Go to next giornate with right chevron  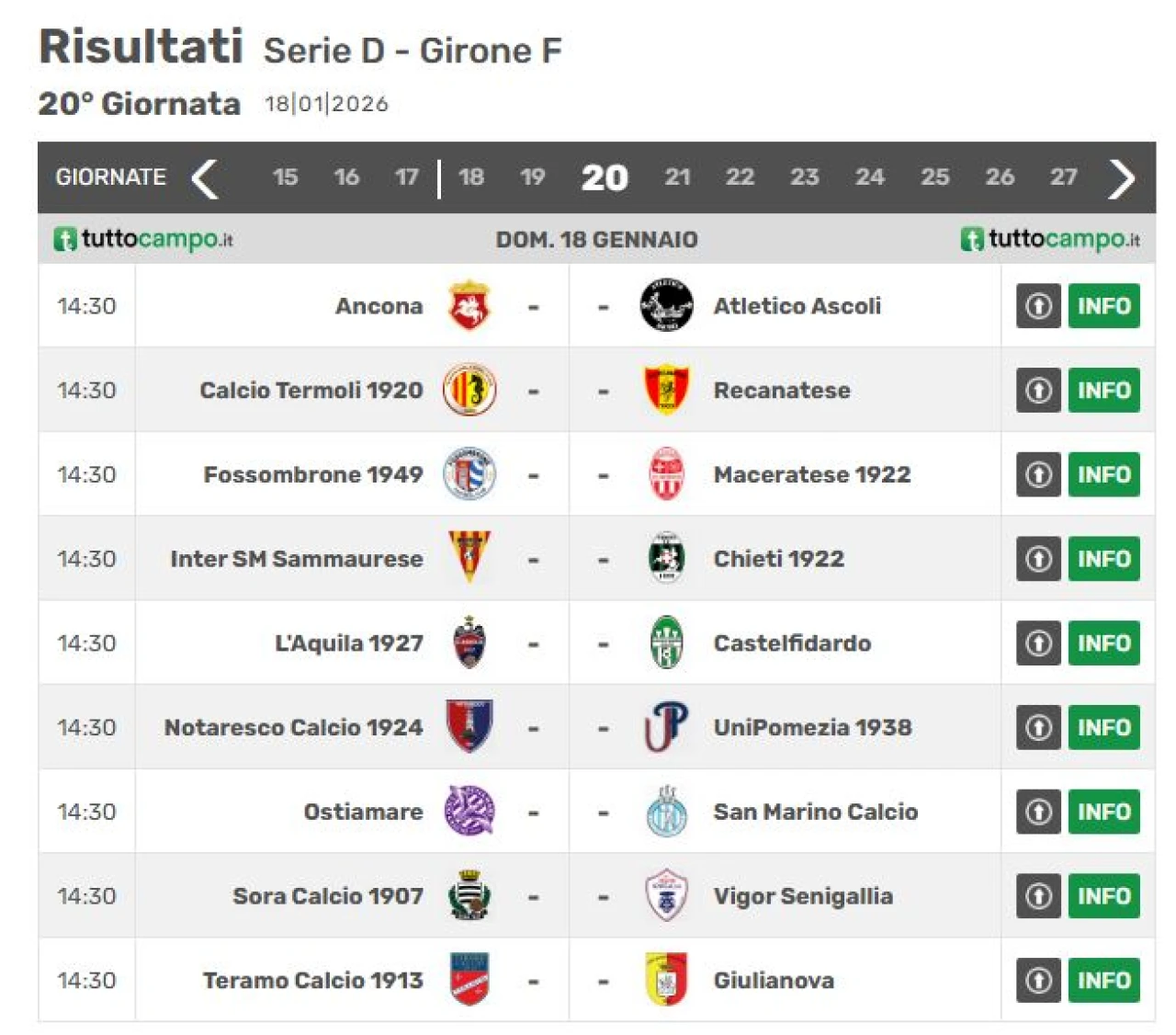1121,178
